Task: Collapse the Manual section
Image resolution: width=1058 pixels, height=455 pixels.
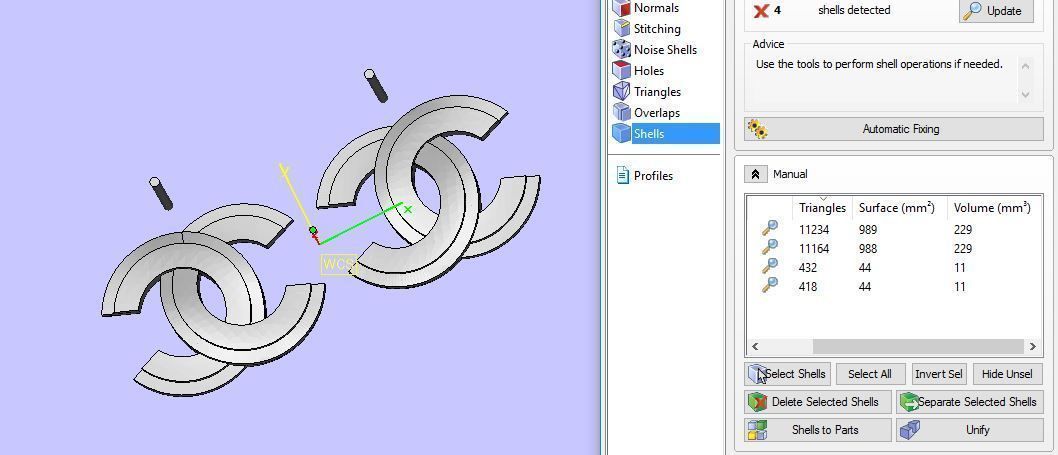Action: [x=755, y=174]
